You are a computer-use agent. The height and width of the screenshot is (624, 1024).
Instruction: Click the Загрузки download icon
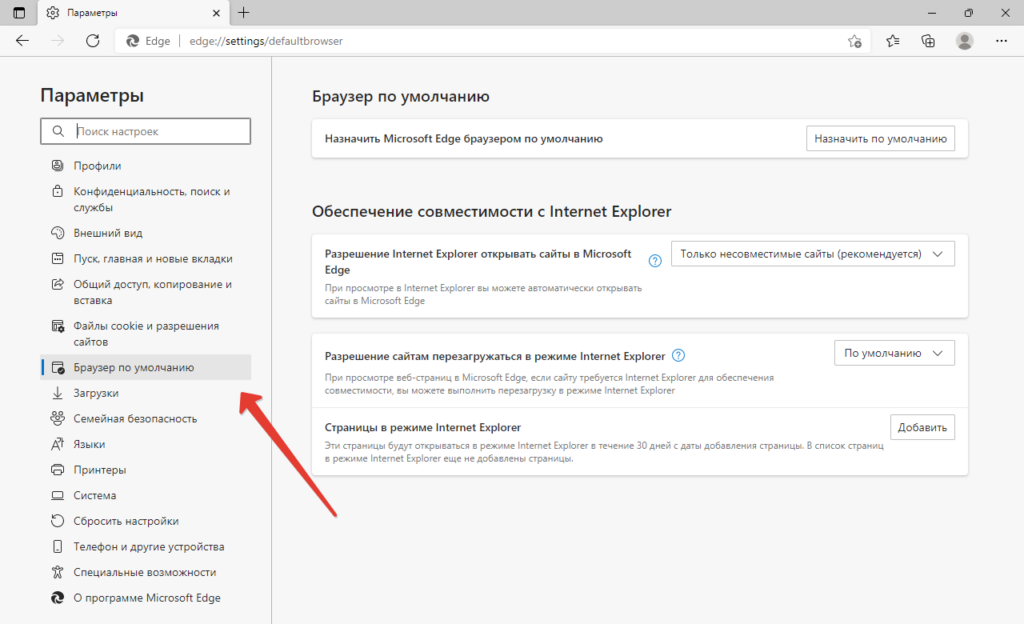pos(57,393)
